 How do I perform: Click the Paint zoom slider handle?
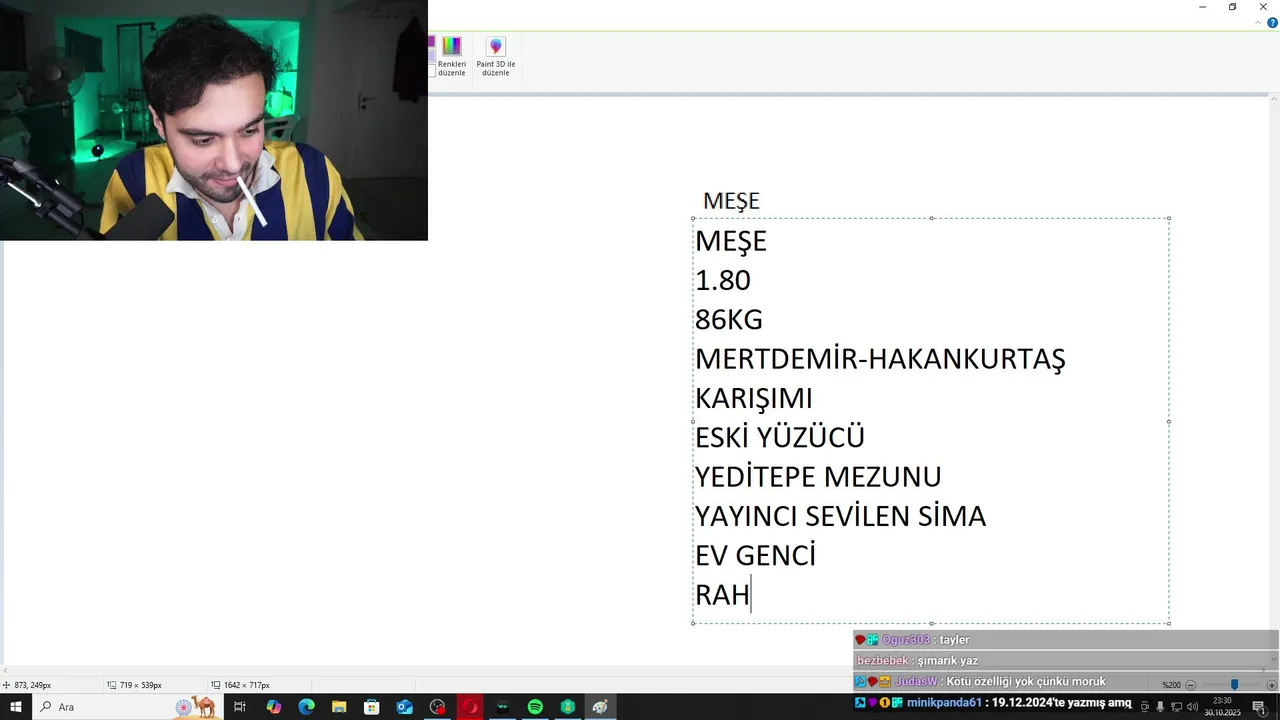(x=1234, y=685)
